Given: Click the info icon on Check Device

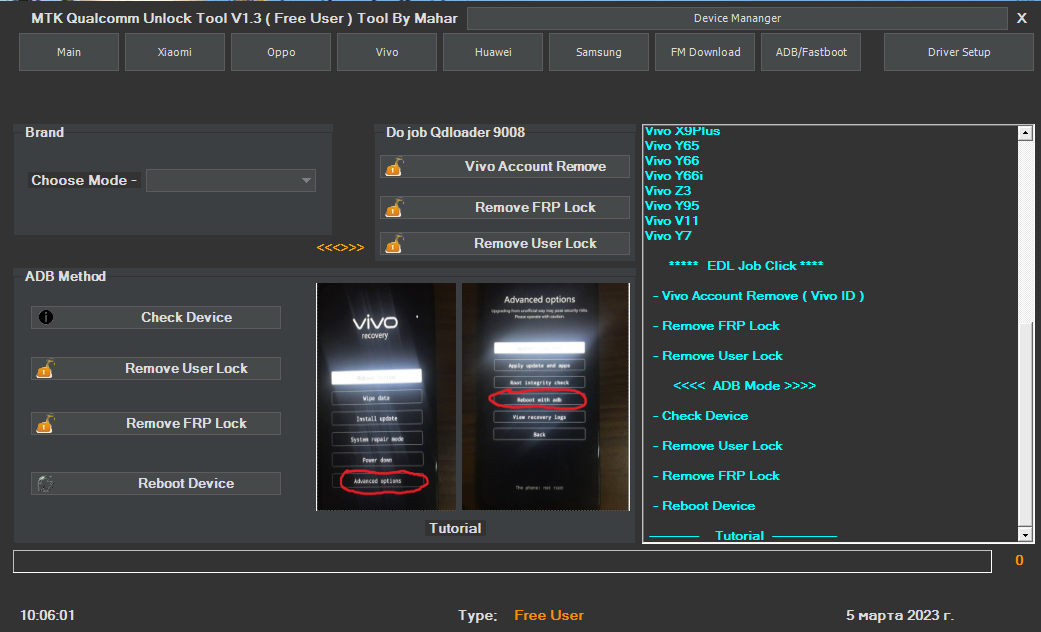Looking at the screenshot, I should (x=46, y=317).
